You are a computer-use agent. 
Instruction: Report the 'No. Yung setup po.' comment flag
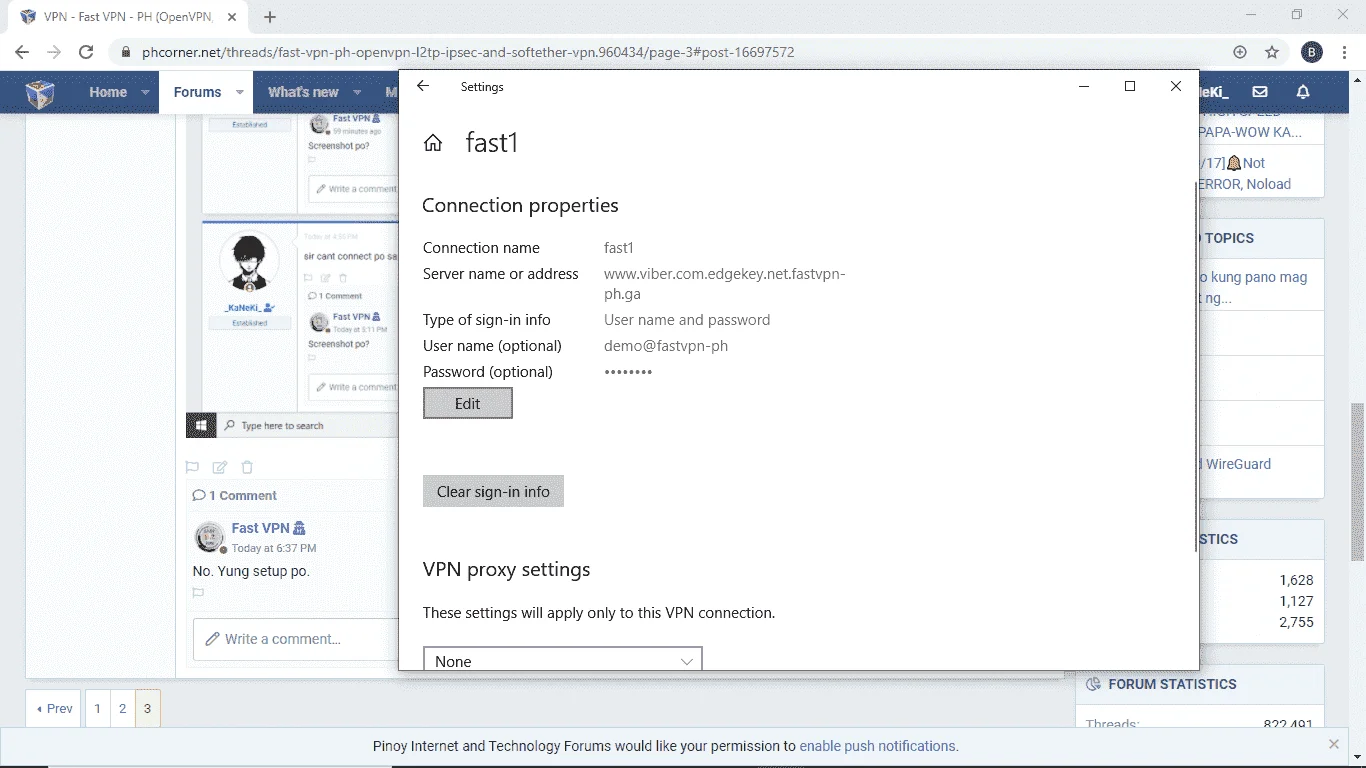tap(198, 593)
